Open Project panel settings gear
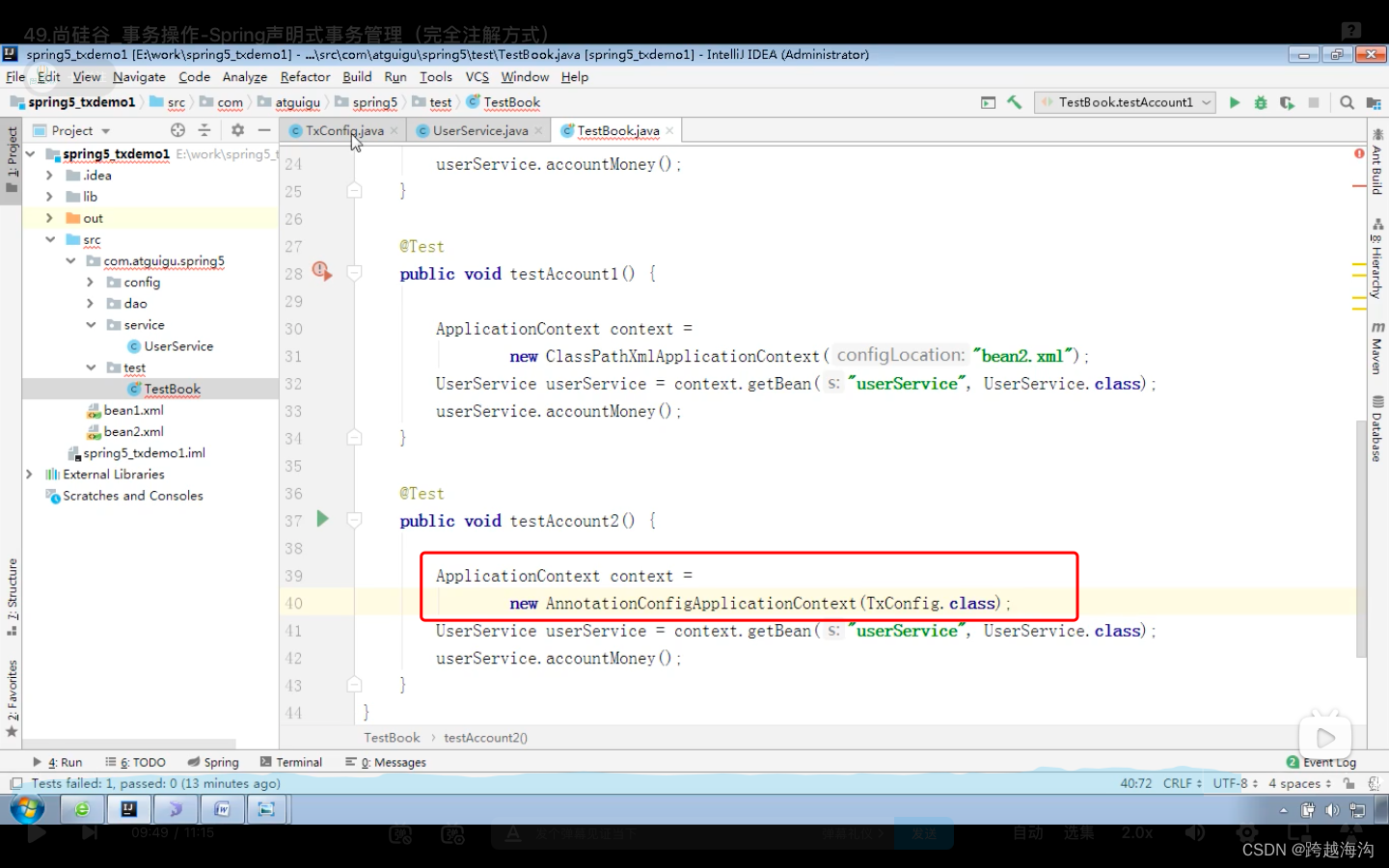1389x868 pixels. pos(237,130)
